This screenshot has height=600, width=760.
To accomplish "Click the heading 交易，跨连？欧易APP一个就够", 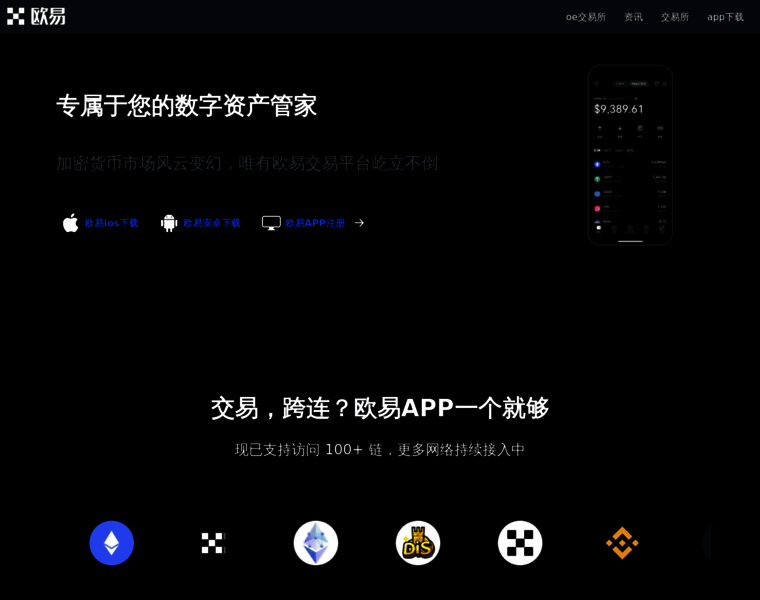I will tap(380, 408).
